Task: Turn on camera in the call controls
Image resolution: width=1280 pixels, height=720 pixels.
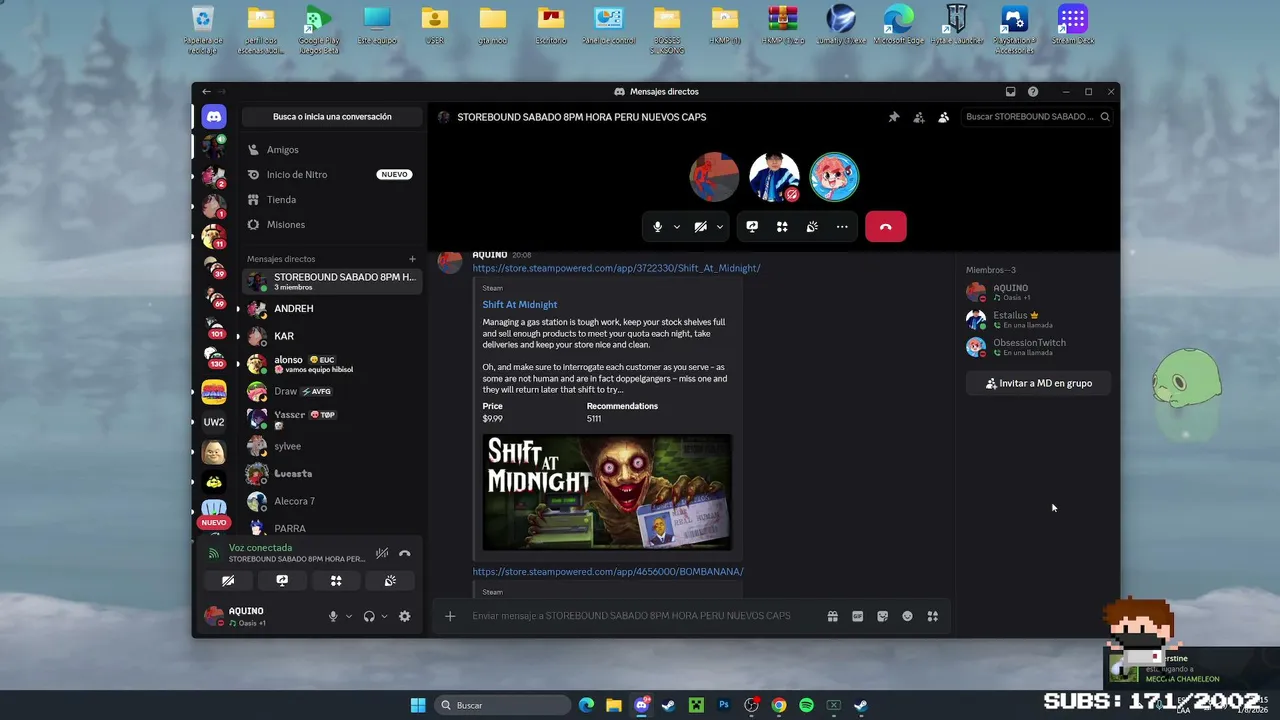Action: click(x=701, y=227)
